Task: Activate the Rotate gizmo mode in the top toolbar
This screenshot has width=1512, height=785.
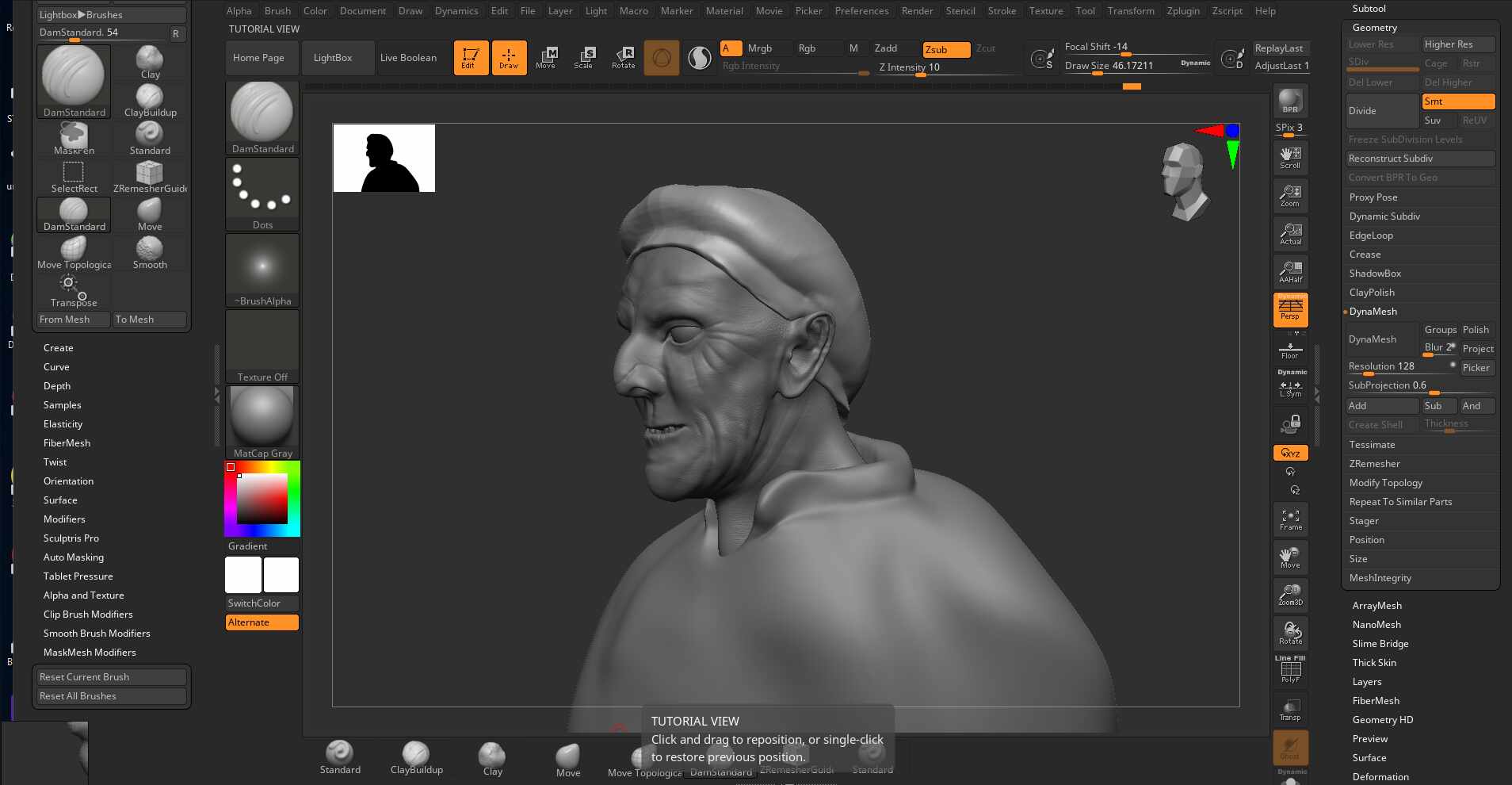Action: [x=623, y=58]
